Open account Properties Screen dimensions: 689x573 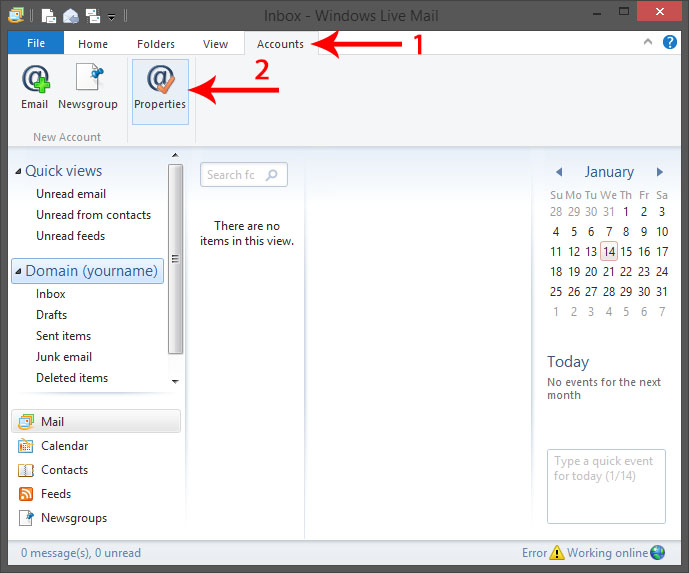pyautogui.click(x=160, y=92)
